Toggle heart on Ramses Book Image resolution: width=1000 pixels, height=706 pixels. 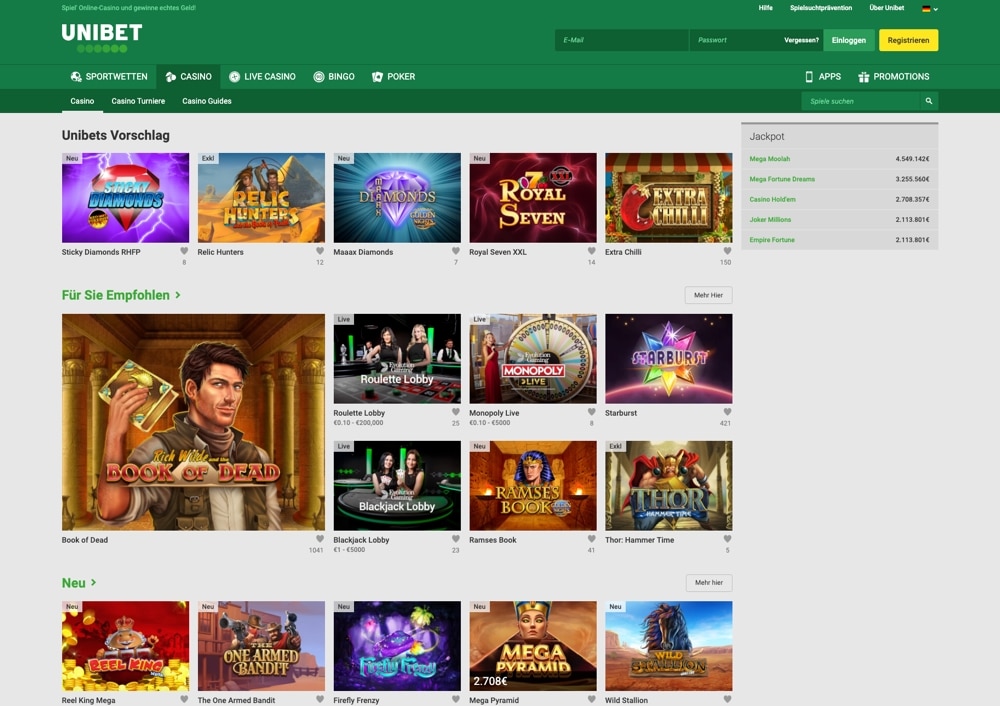[x=592, y=539]
